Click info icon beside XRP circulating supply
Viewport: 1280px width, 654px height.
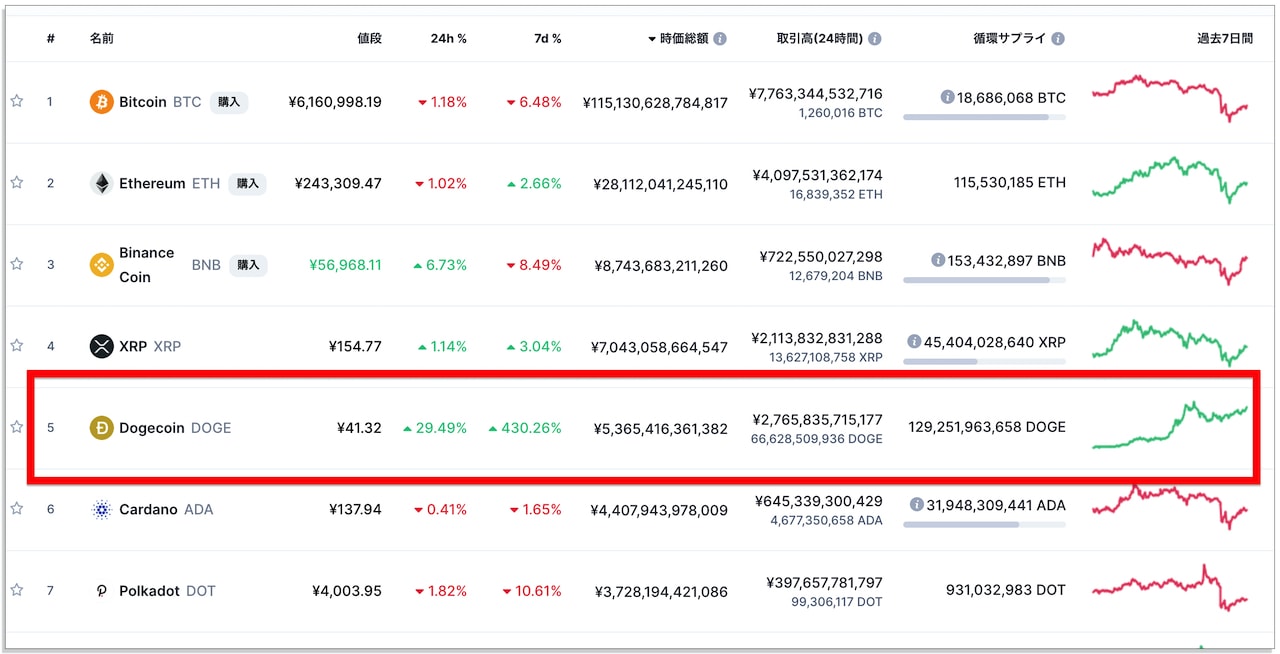pos(914,341)
